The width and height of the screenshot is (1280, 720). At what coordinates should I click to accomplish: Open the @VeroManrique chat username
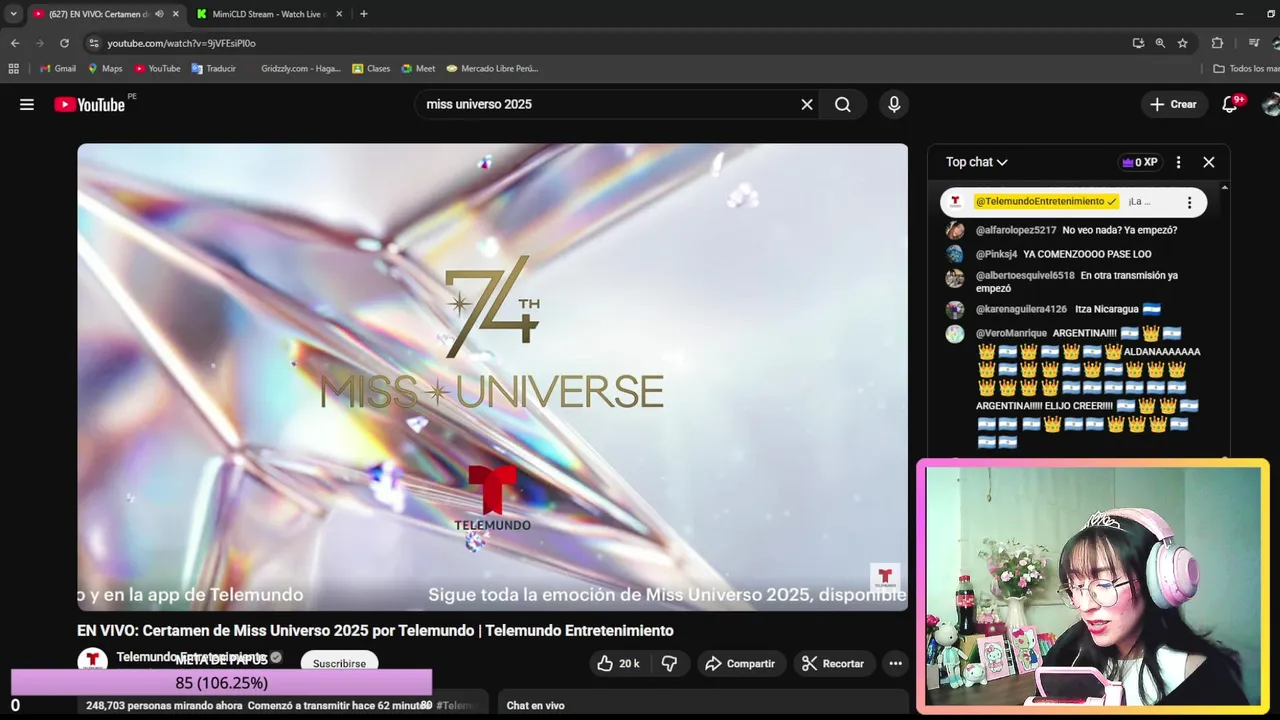click(x=1011, y=333)
